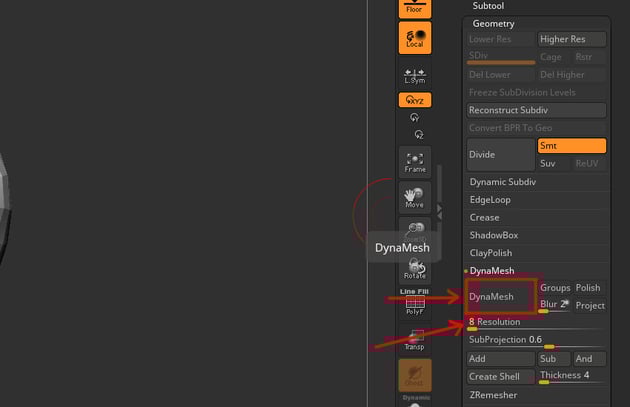Click the Divide button
The image size is (630, 407).
tap(501, 155)
